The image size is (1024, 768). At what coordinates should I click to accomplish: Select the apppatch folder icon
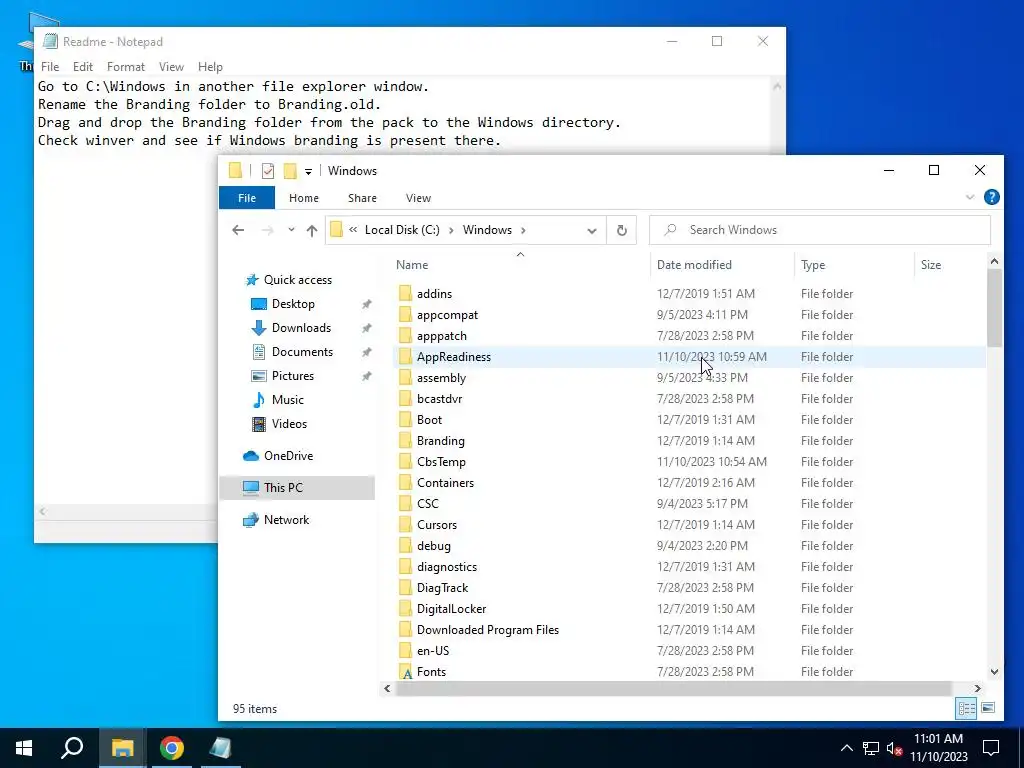coord(406,335)
